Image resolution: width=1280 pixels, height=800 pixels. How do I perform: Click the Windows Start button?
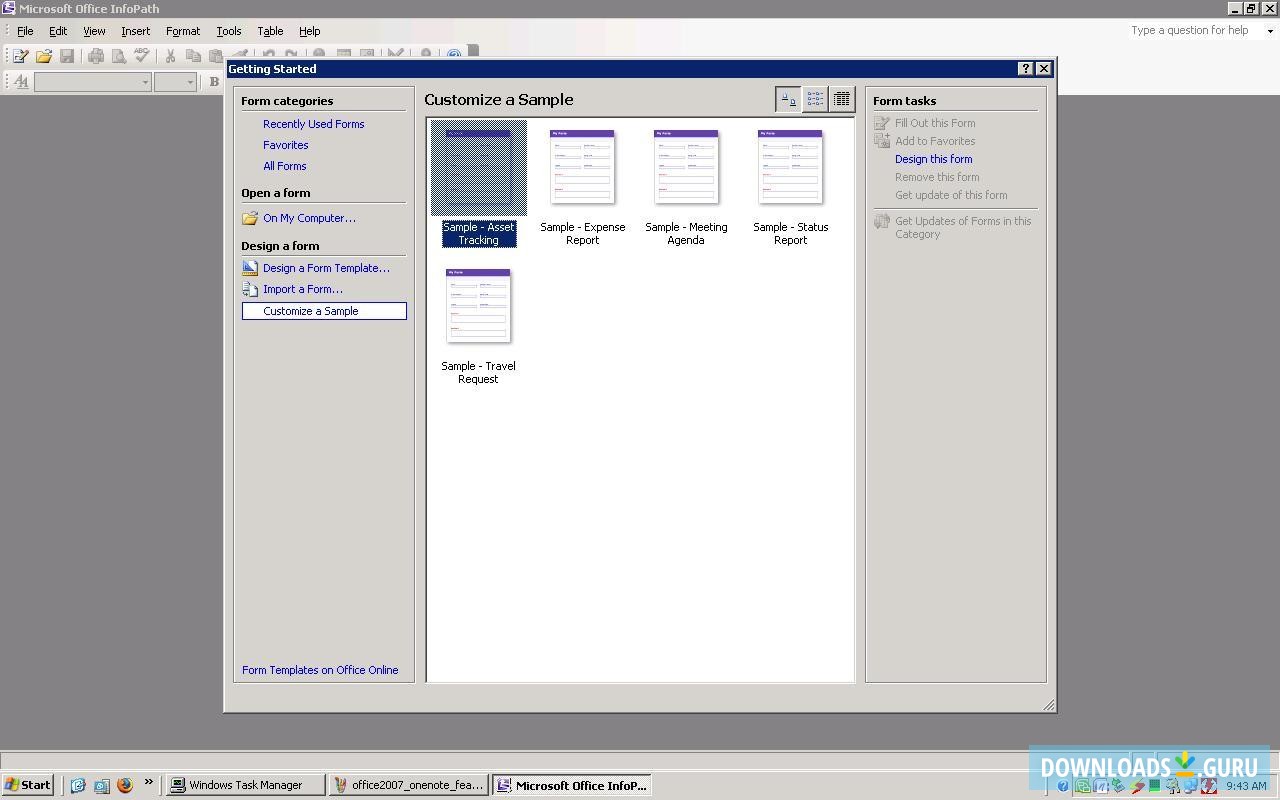pyautogui.click(x=27, y=785)
